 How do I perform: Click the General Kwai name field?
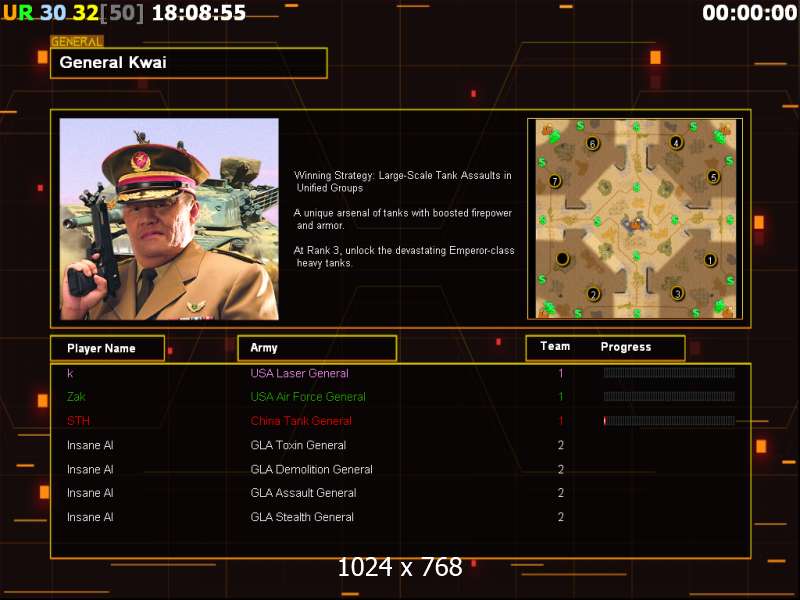click(189, 63)
